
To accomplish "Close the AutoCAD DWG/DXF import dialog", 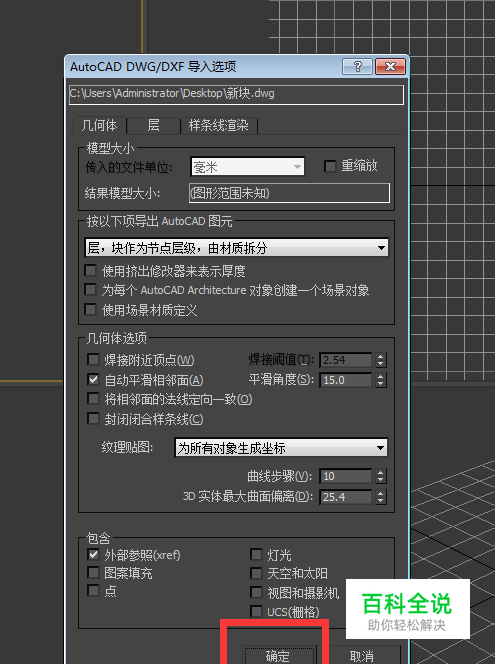I will 390,66.
